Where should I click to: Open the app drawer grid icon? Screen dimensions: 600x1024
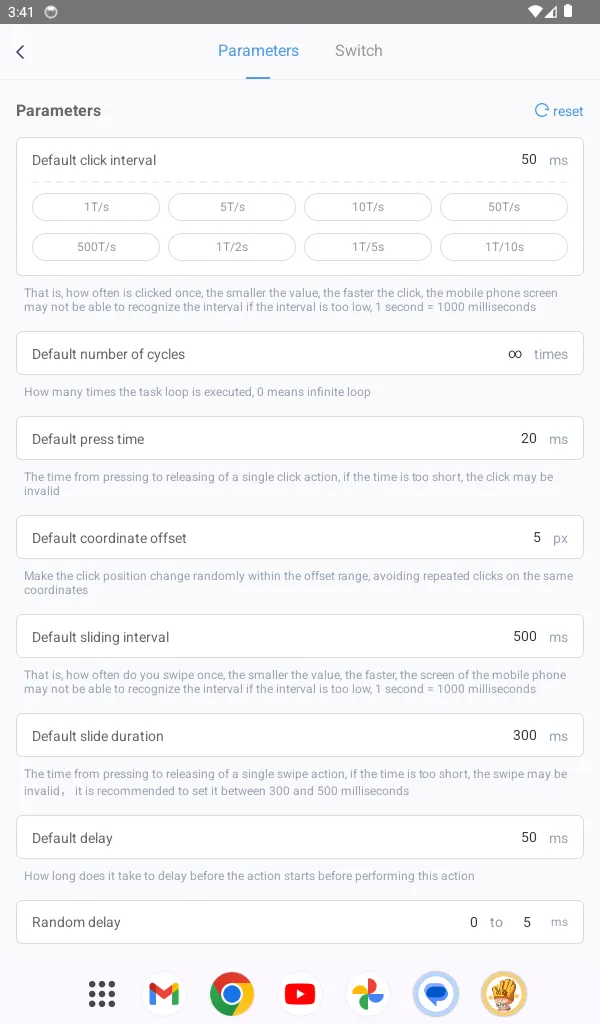click(101, 994)
